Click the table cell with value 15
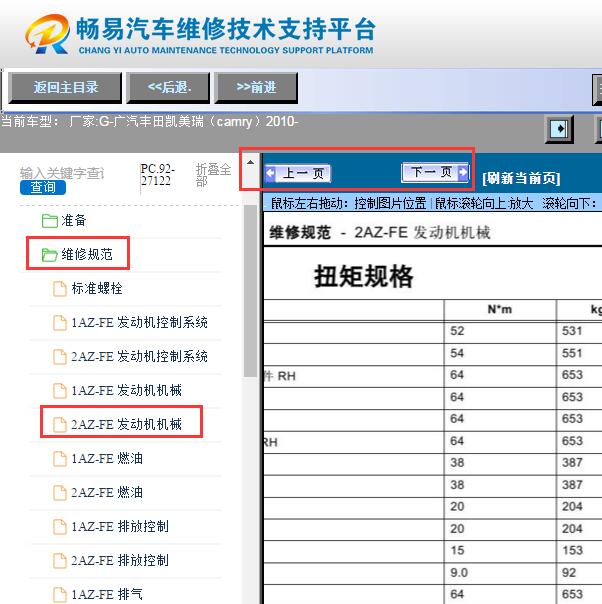This screenshot has width=602, height=604. click(500, 550)
